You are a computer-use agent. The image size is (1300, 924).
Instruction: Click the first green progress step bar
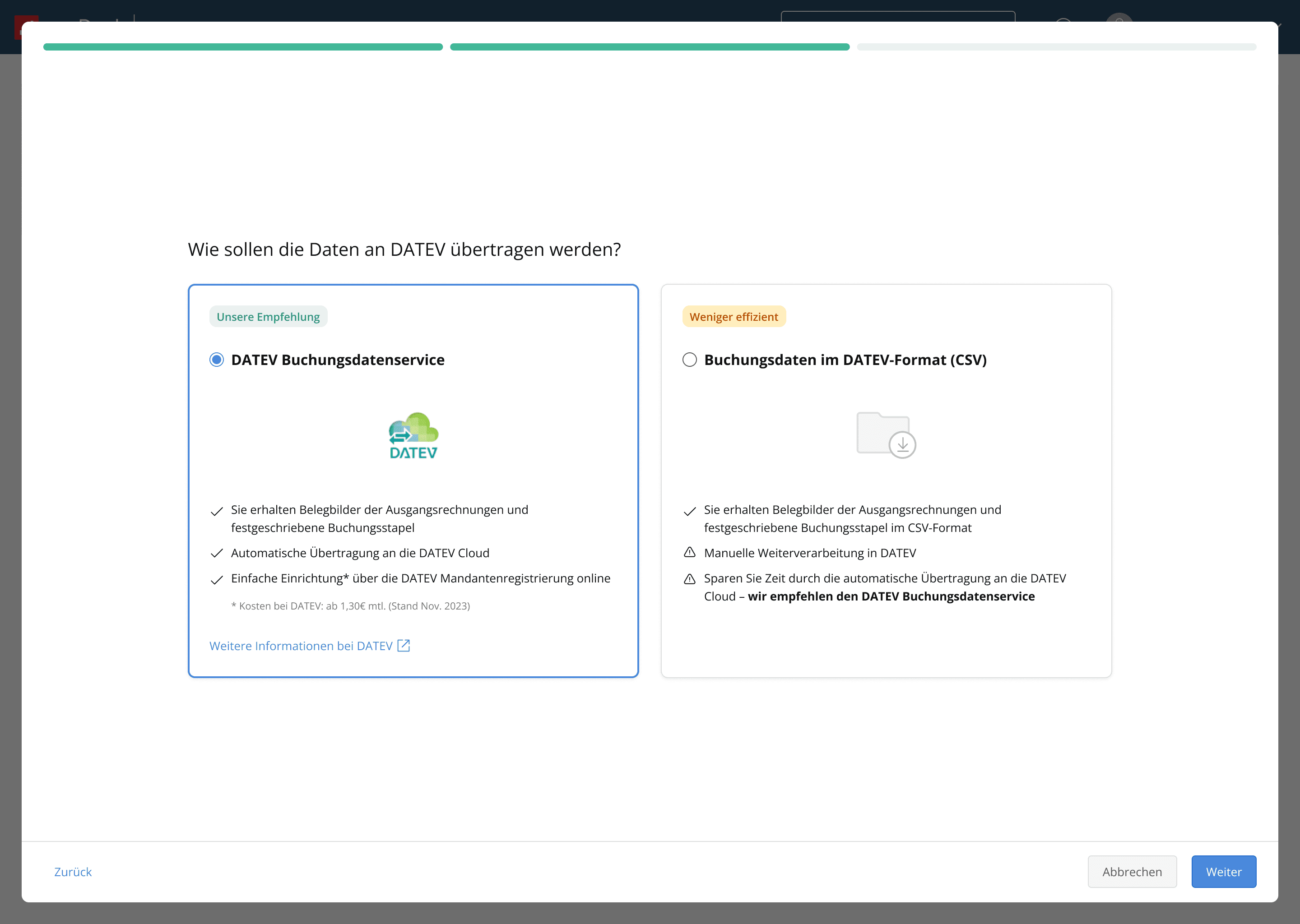tap(242, 47)
